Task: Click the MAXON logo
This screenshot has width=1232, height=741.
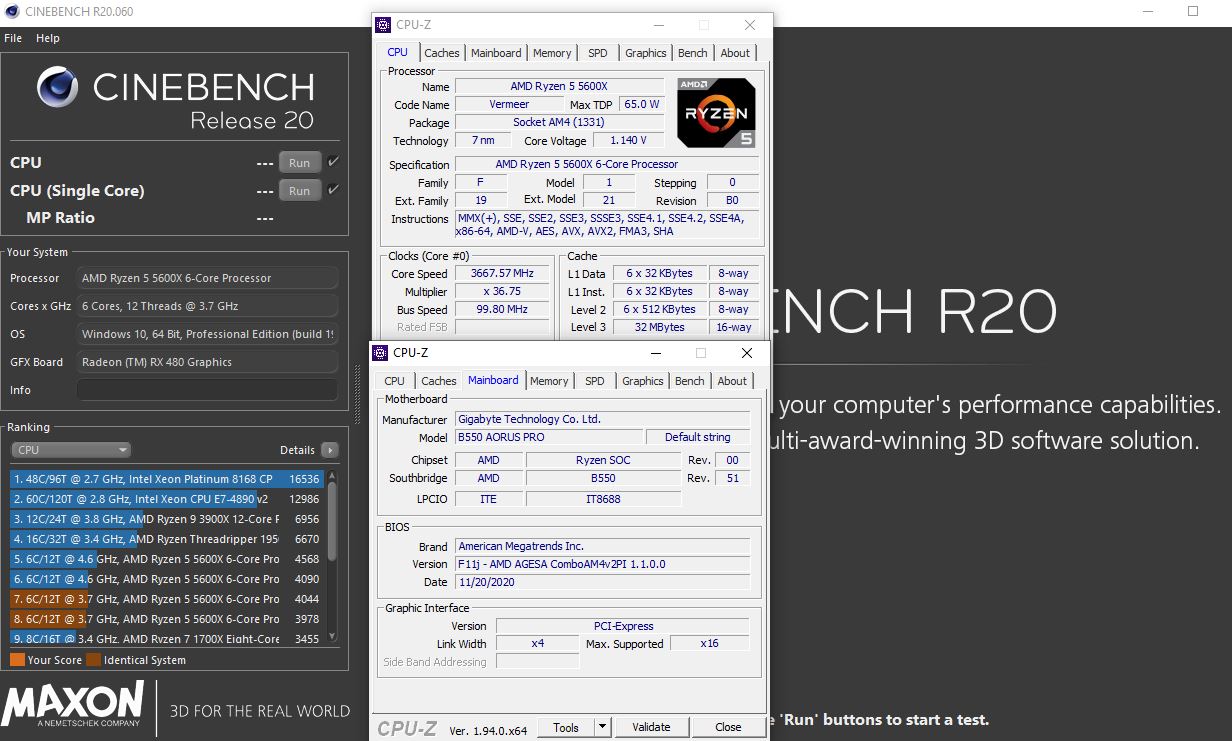Action: pyautogui.click(x=72, y=704)
